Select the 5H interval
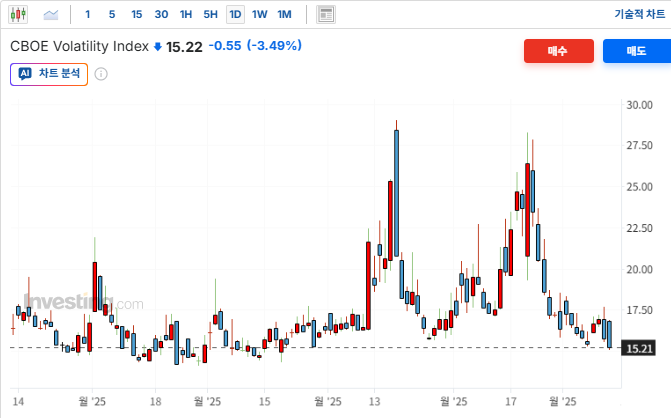The height and width of the screenshot is (418, 671). click(210, 15)
